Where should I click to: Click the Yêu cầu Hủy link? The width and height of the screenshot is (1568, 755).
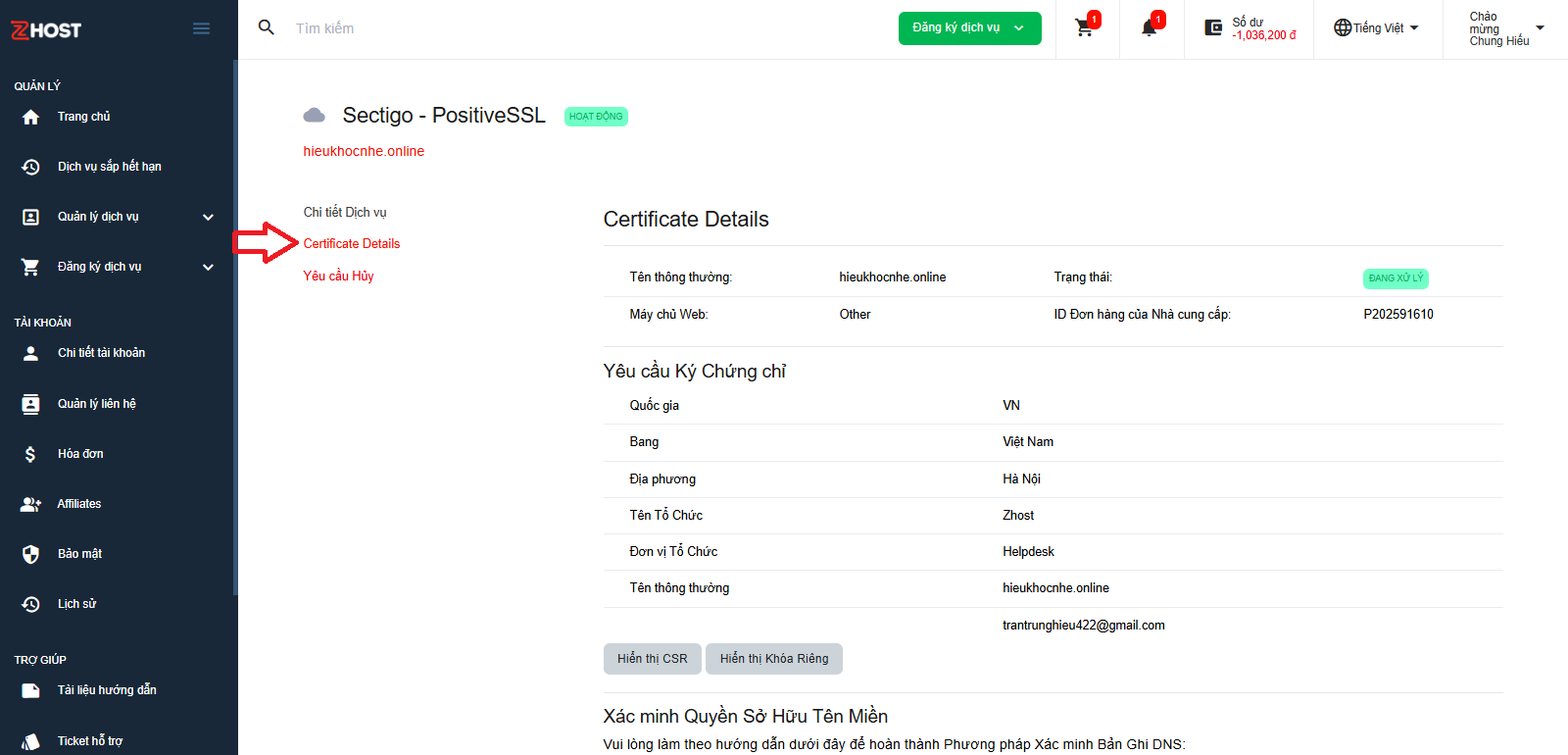[x=338, y=276]
